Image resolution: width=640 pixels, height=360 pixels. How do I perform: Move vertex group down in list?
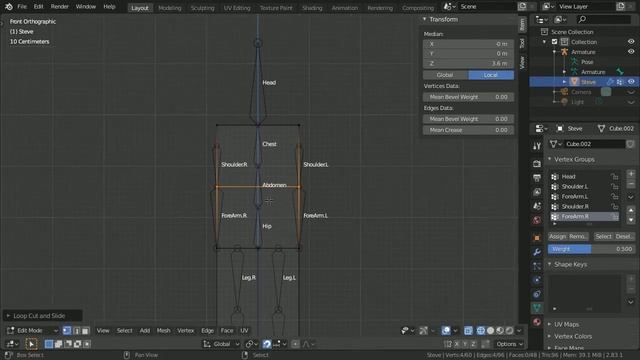coord(631,220)
